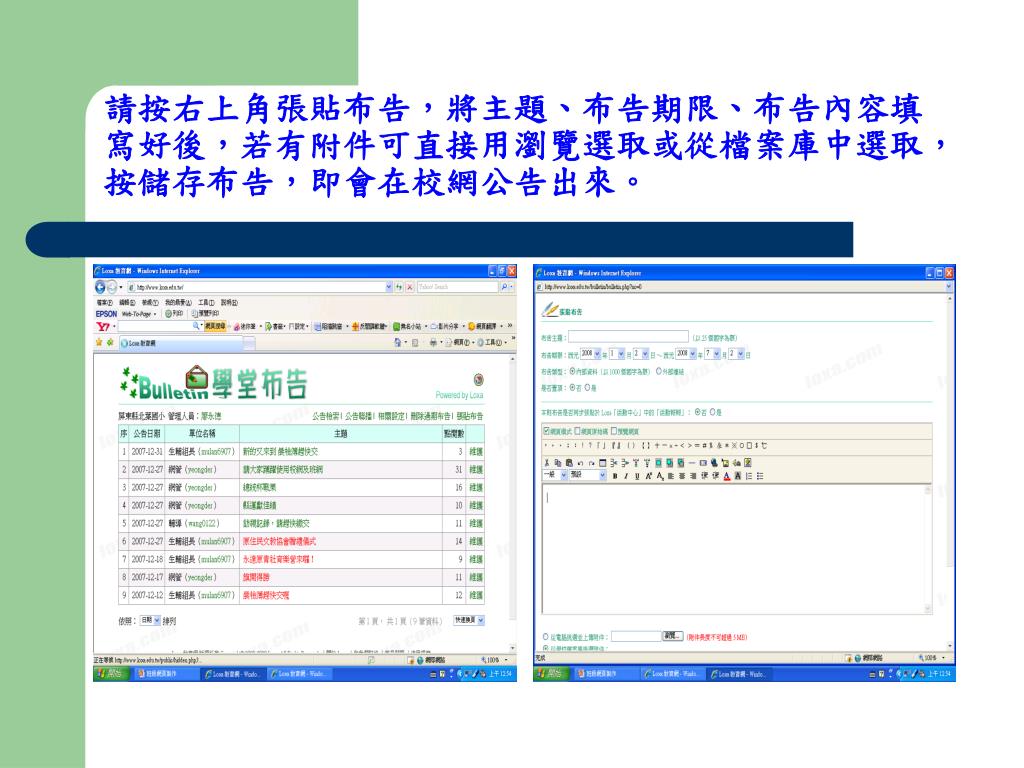Toggle Underline formatting in the post editor

(x=637, y=476)
